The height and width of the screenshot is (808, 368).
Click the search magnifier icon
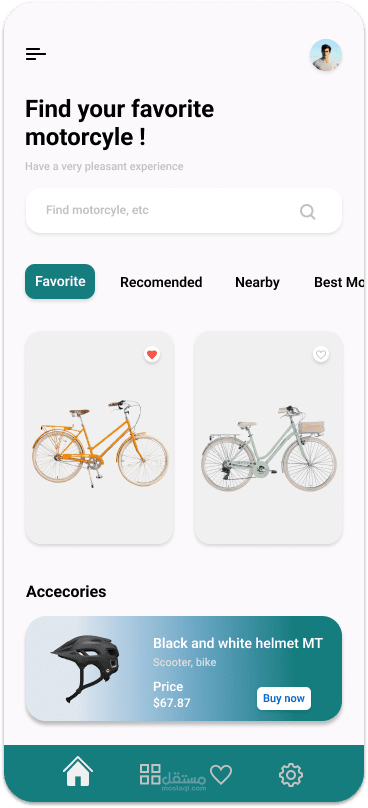pos(308,212)
